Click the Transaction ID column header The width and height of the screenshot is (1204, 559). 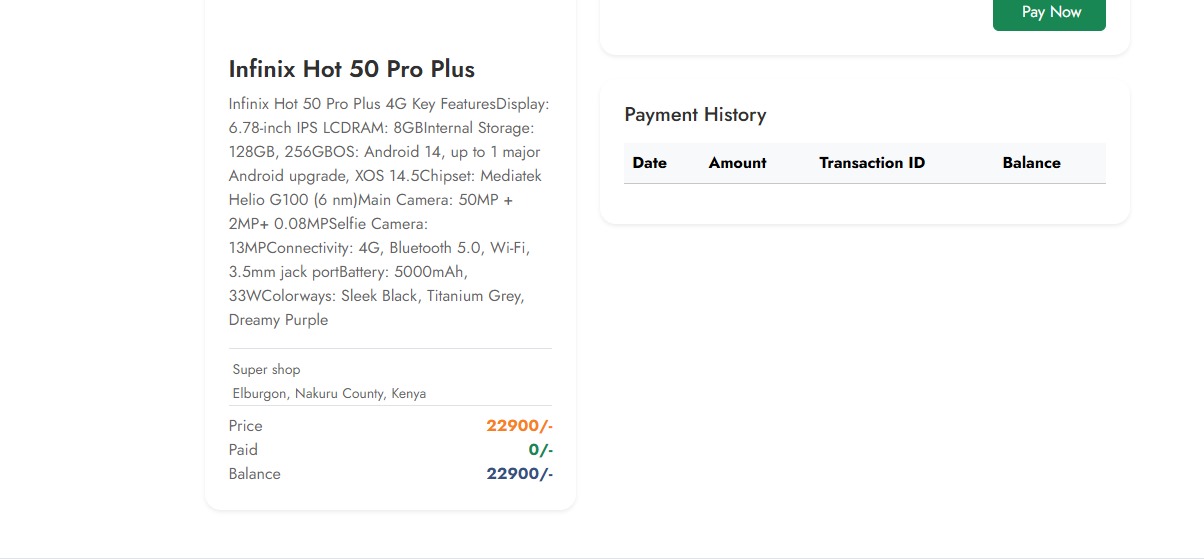click(871, 163)
